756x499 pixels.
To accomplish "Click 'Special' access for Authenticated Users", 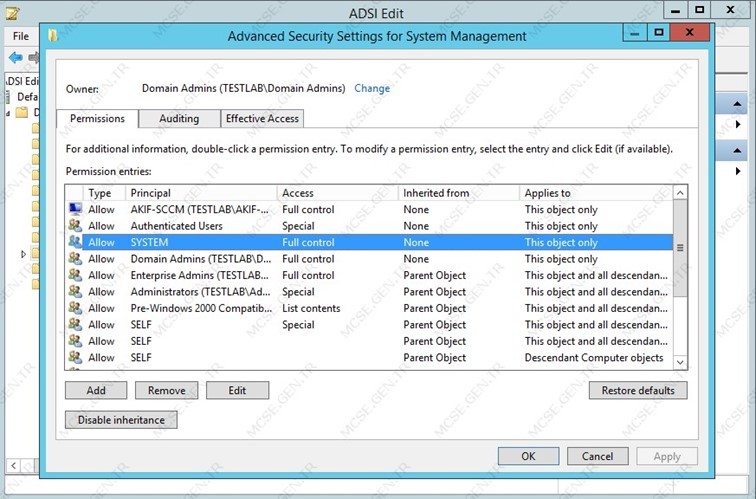I will (298, 226).
